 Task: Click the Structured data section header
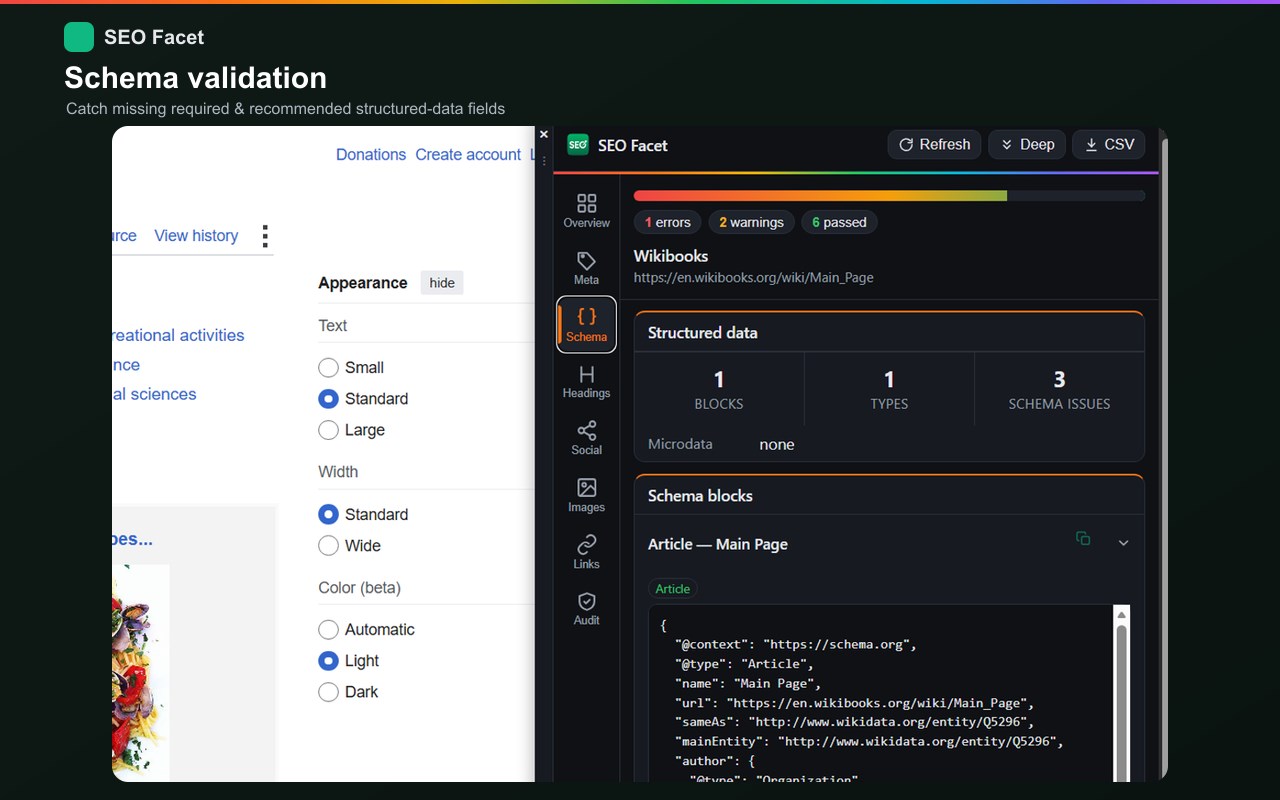[x=889, y=333]
